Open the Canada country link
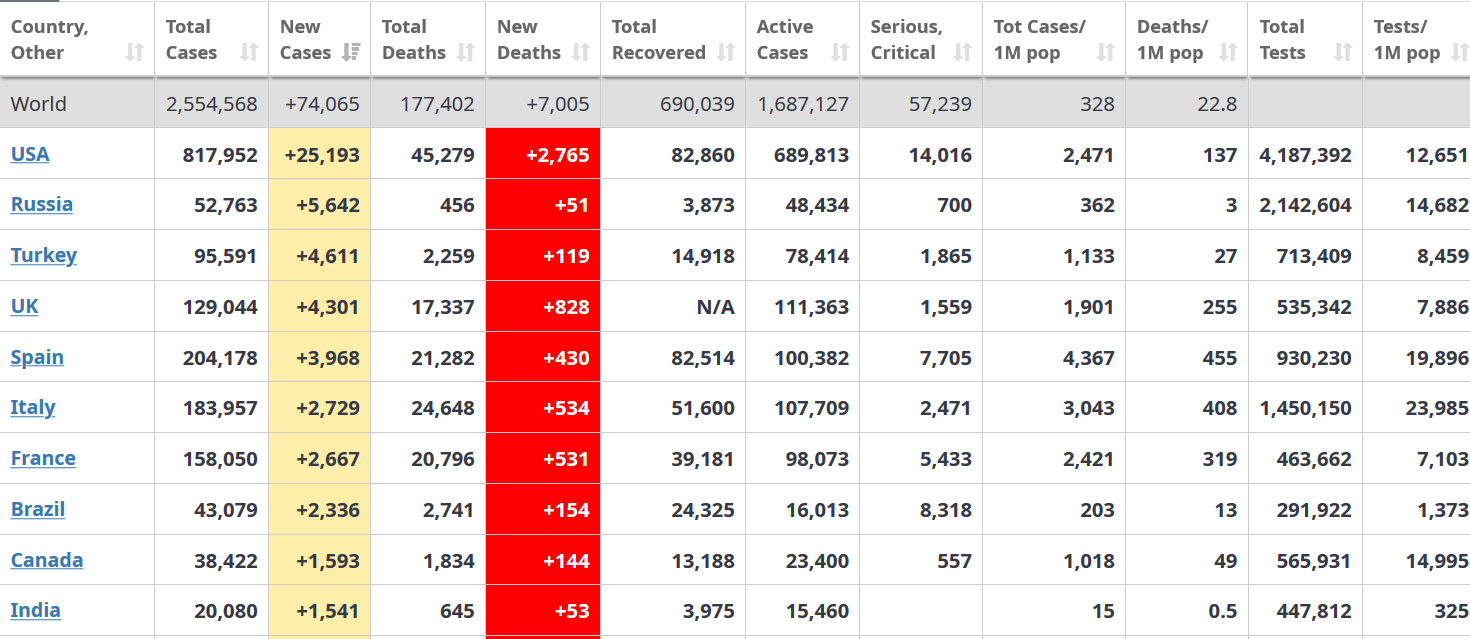Image resolution: width=1470 pixels, height=639 pixels. [x=47, y=560]
